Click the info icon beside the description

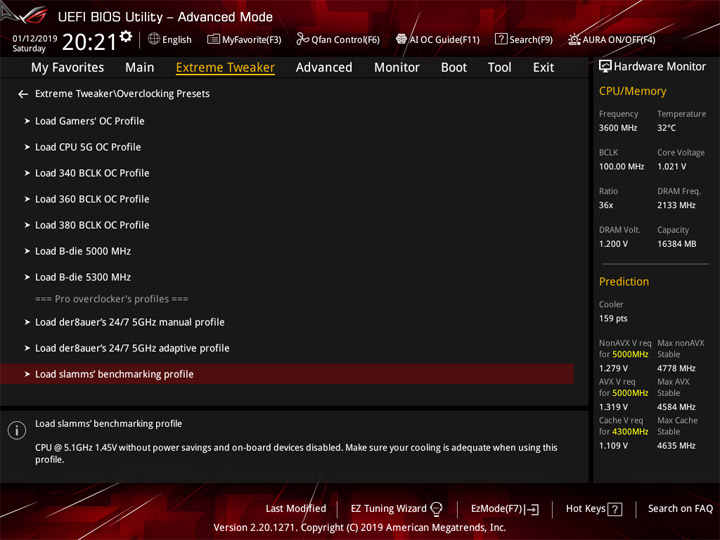pos(17,431)
